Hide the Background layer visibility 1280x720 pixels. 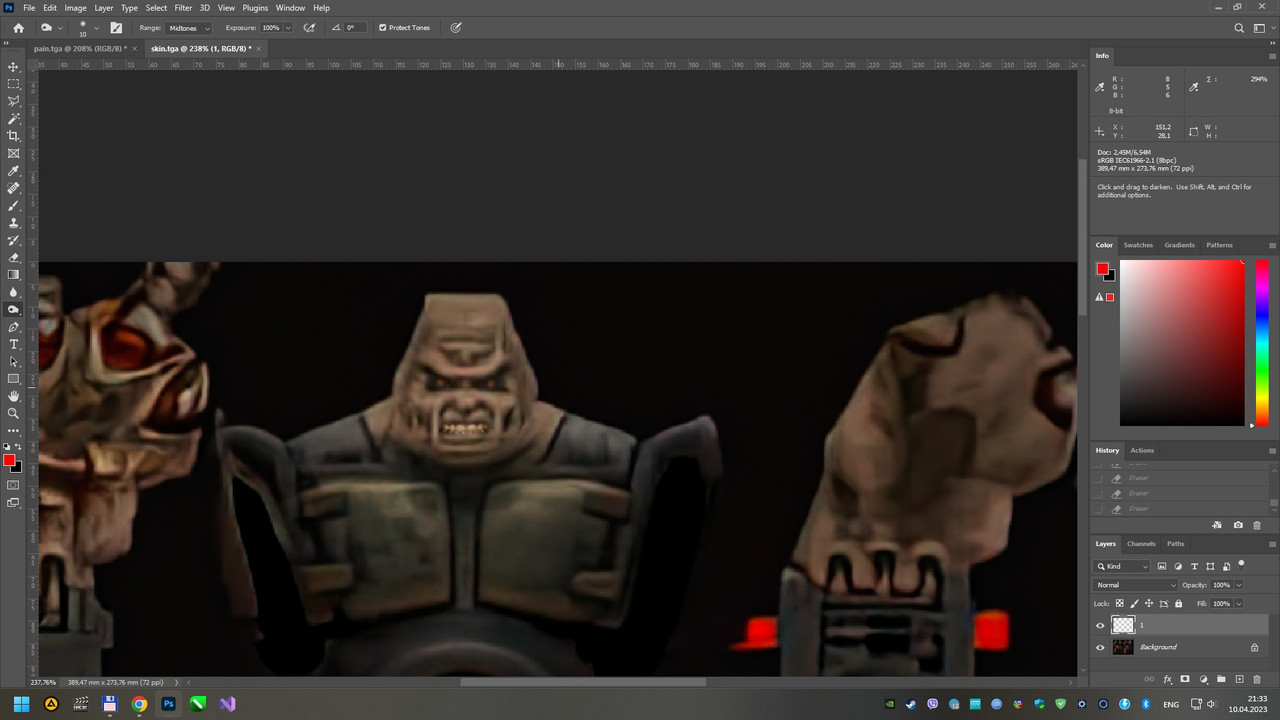[x=1100, y=647]
